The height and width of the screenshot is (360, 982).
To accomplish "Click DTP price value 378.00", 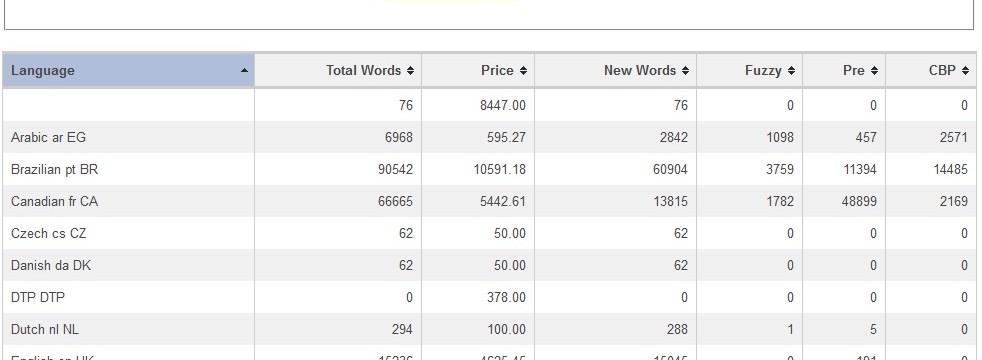I will click(506, 297).
